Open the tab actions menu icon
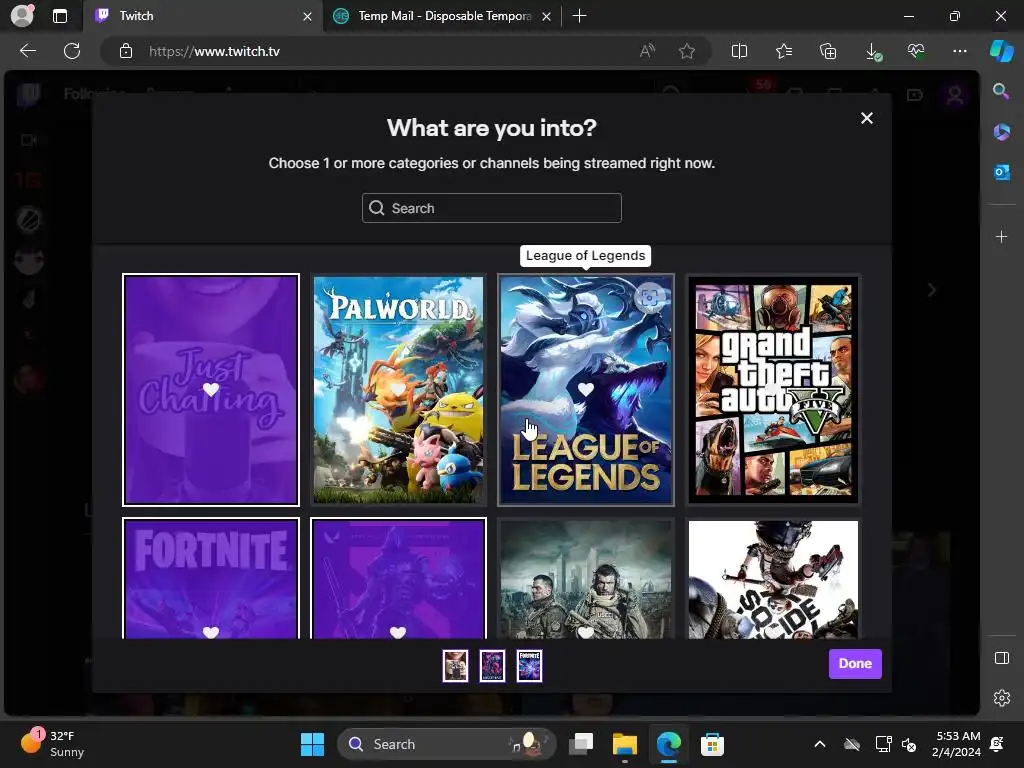 pyautogui.click(x=59, y=16)
